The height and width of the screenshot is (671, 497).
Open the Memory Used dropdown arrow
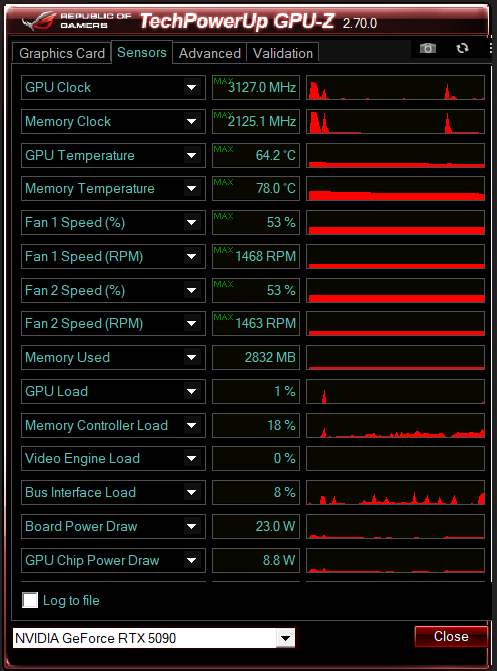pyautogui.click(x=191, y=357)
